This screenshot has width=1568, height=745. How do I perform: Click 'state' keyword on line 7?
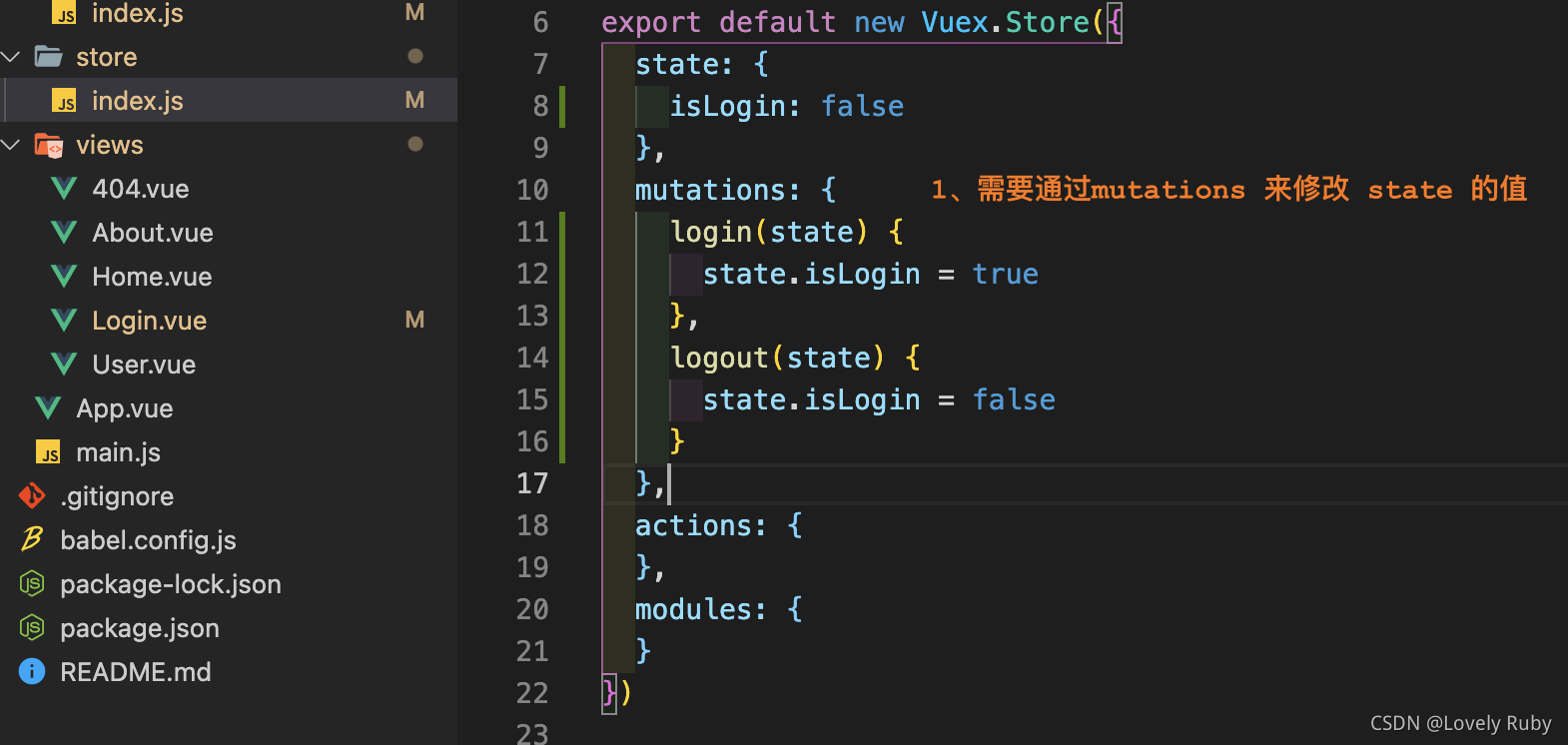pos(676,64)
